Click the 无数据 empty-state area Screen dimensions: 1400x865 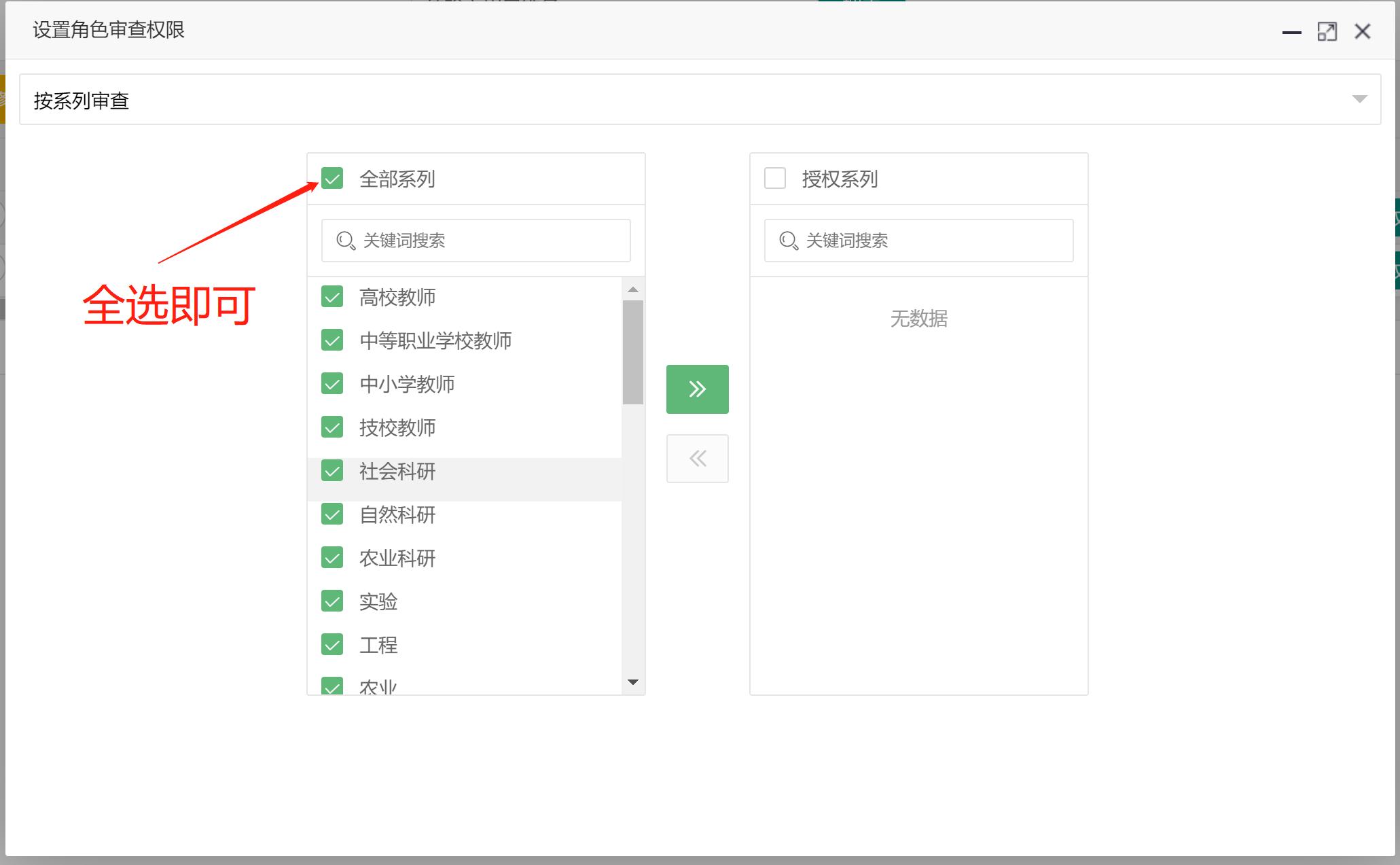(x=919, y=319)
